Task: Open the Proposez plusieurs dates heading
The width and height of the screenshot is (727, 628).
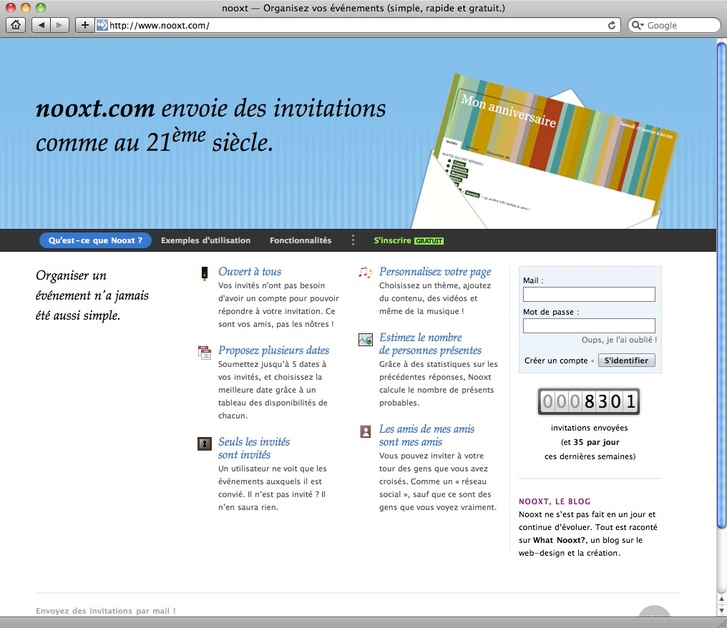Action: pyautogui.click(x=274, y=350)
